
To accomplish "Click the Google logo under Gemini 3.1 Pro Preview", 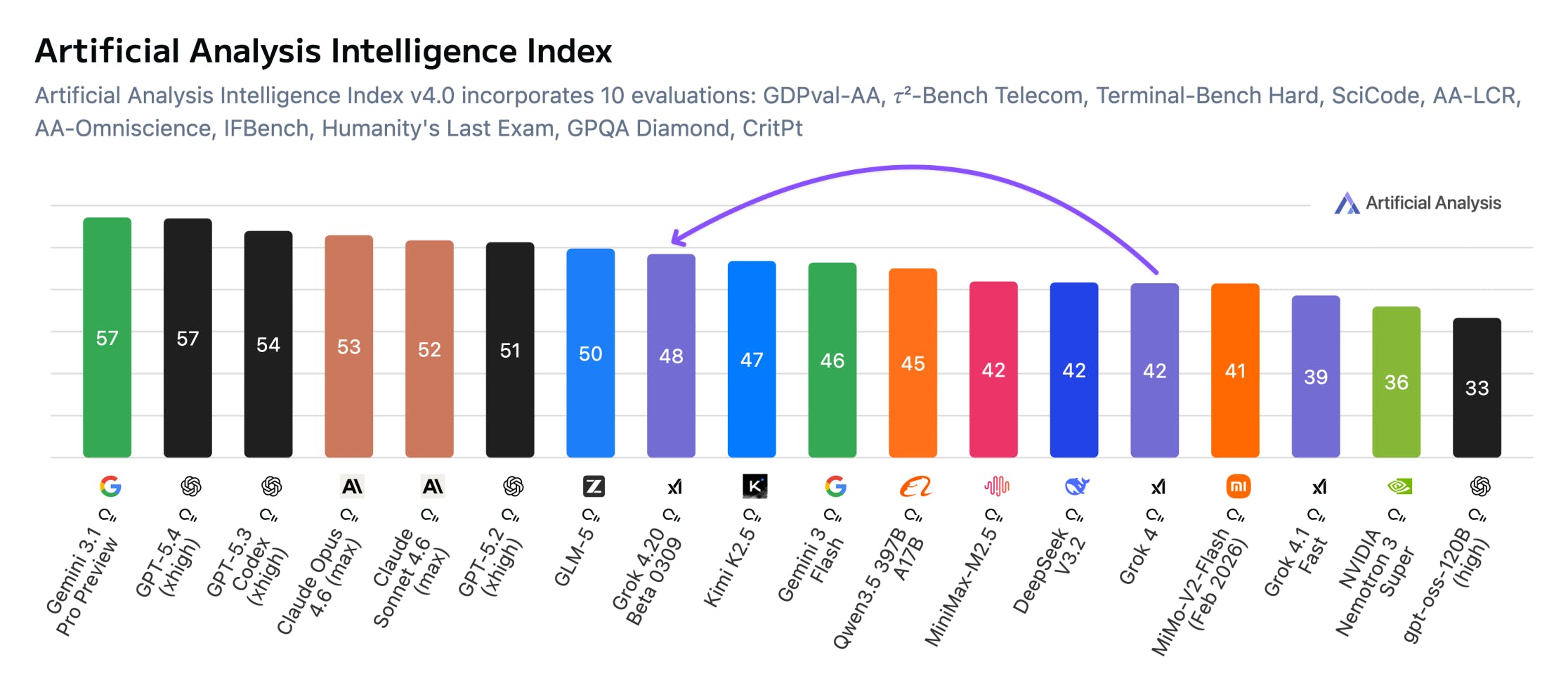I will (x=110, y=486).
